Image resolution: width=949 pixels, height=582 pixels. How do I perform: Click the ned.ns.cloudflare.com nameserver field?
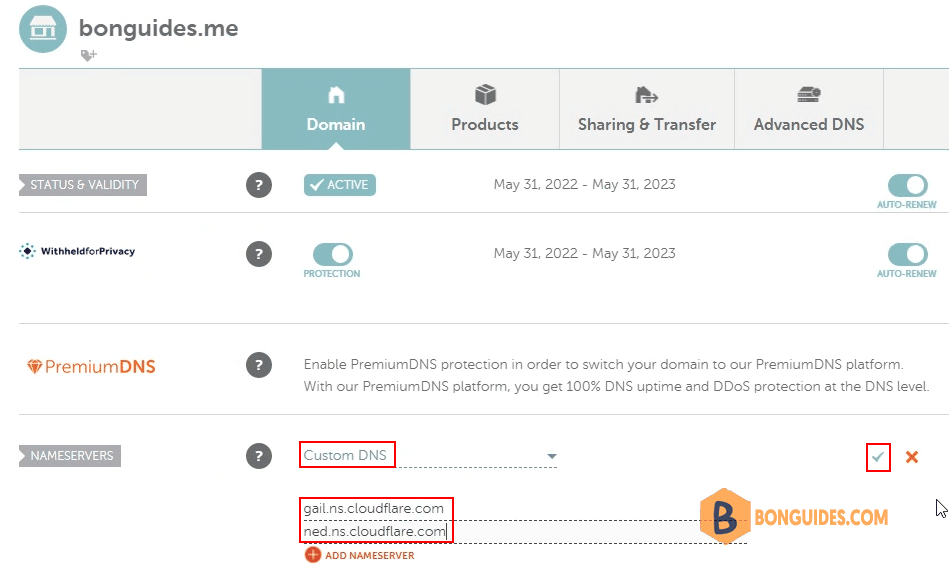524,532
